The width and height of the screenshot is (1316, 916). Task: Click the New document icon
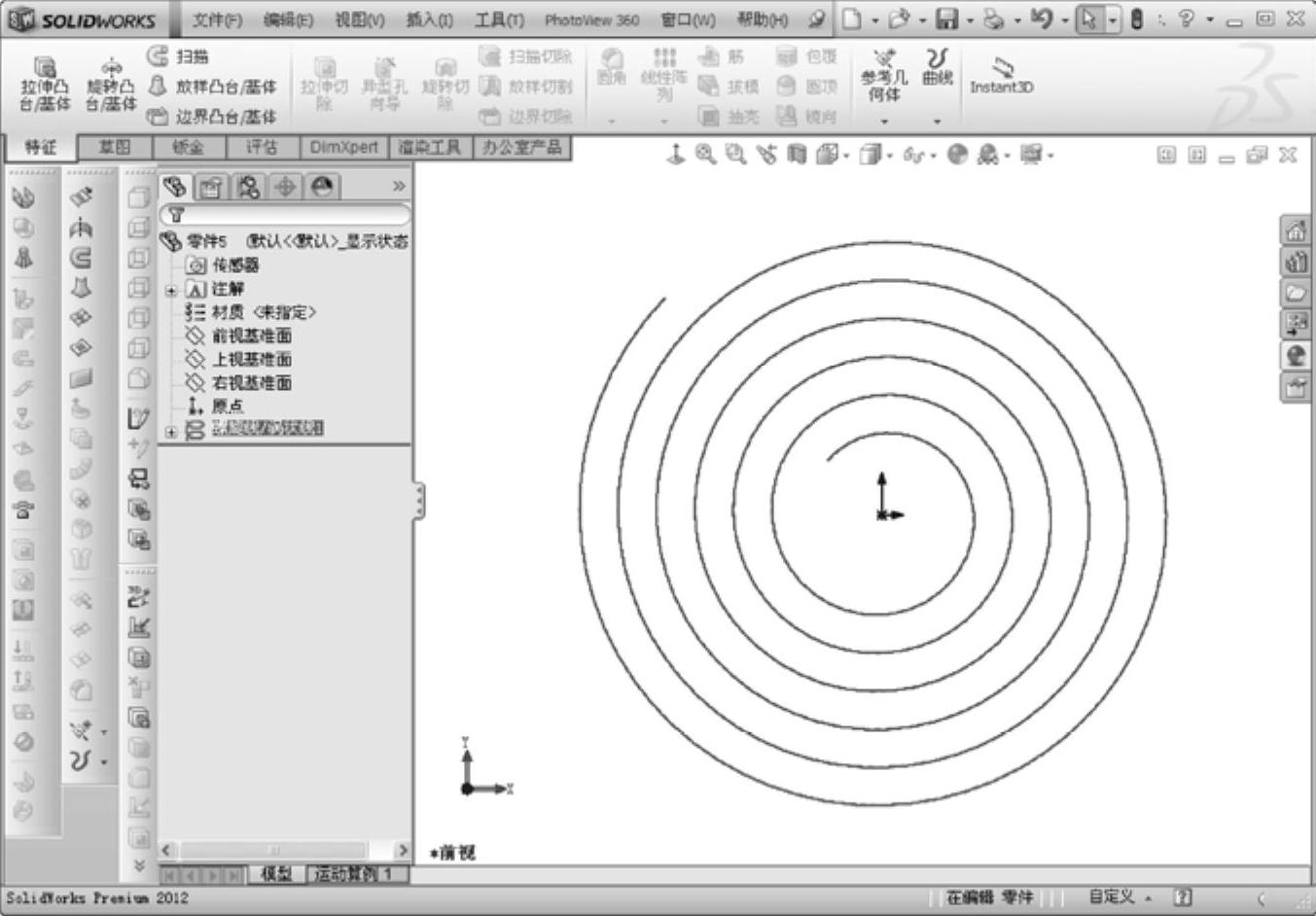[x=852, y=18]
